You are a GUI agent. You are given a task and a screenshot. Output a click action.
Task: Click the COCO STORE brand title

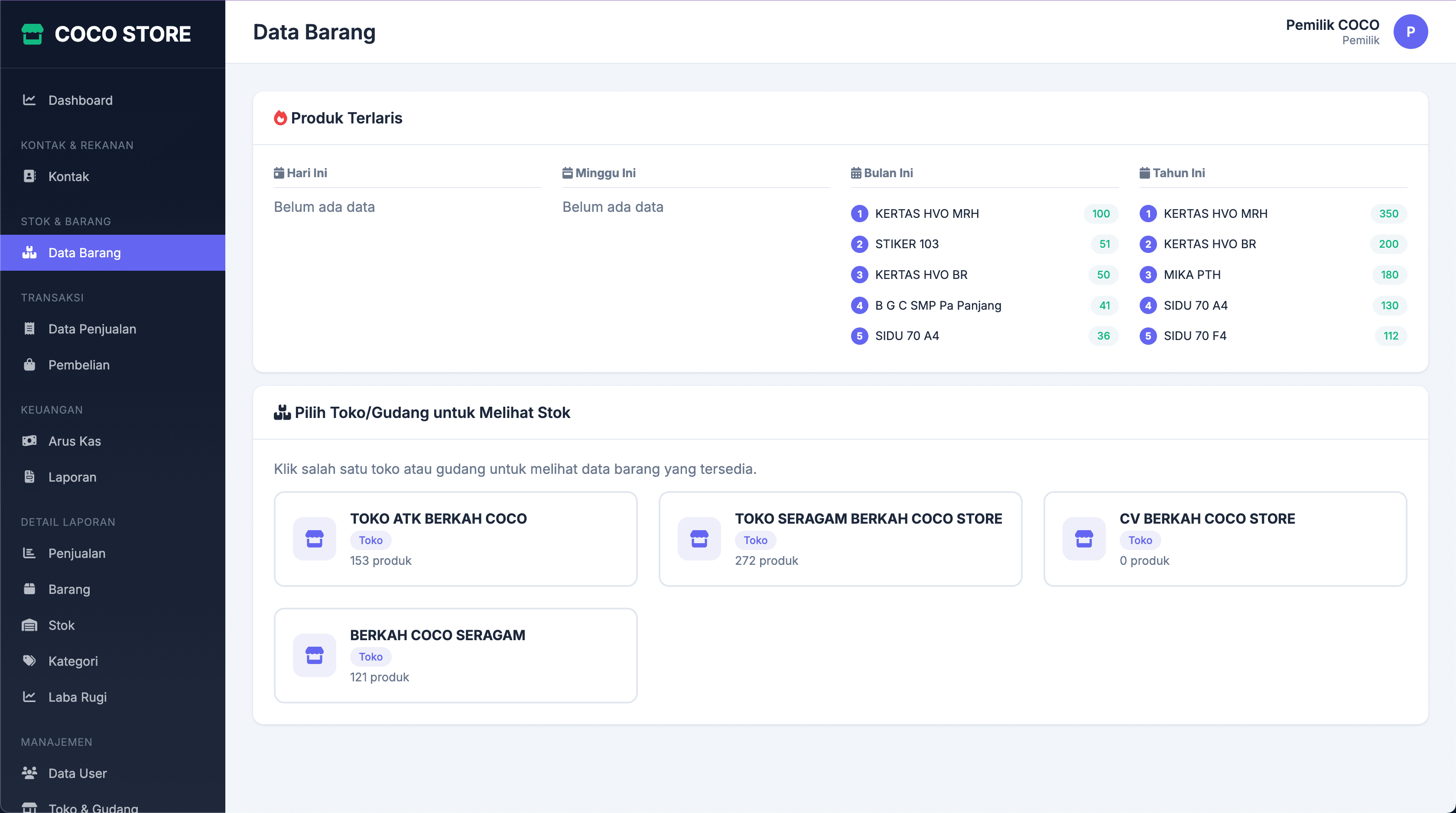coord(123,34)
